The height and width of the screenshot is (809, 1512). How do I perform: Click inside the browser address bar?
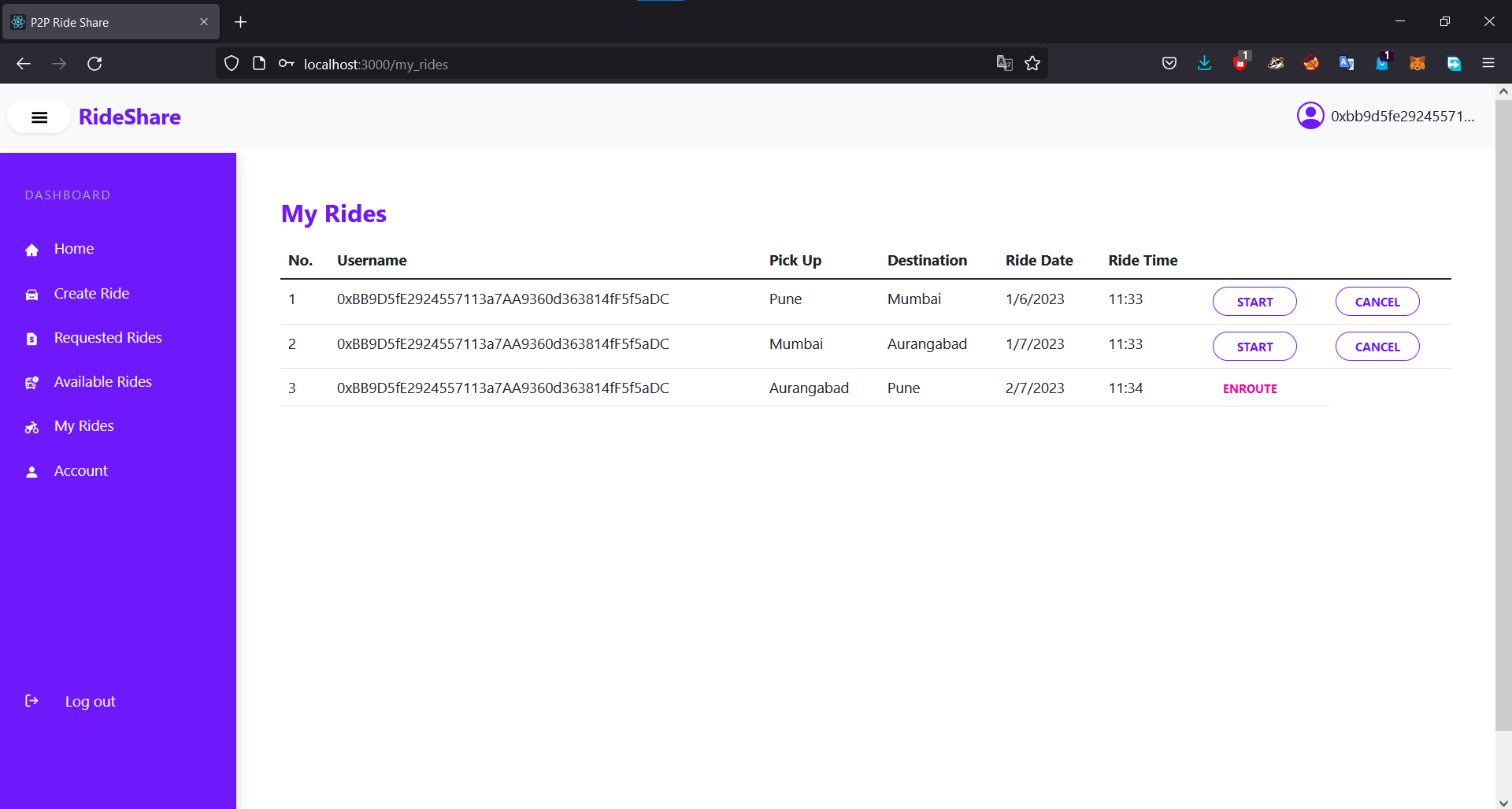pyautogui.click(x=551, y=63)
